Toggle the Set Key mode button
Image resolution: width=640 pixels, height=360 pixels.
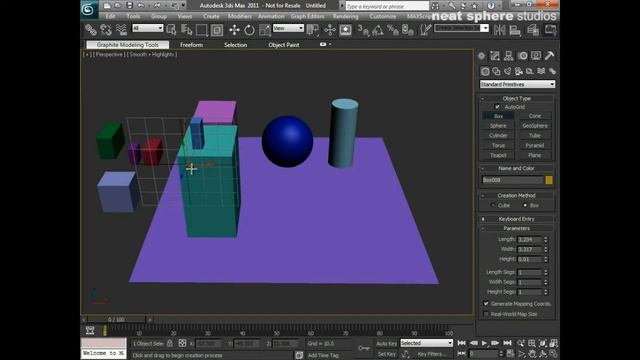(x=387, y=354)
